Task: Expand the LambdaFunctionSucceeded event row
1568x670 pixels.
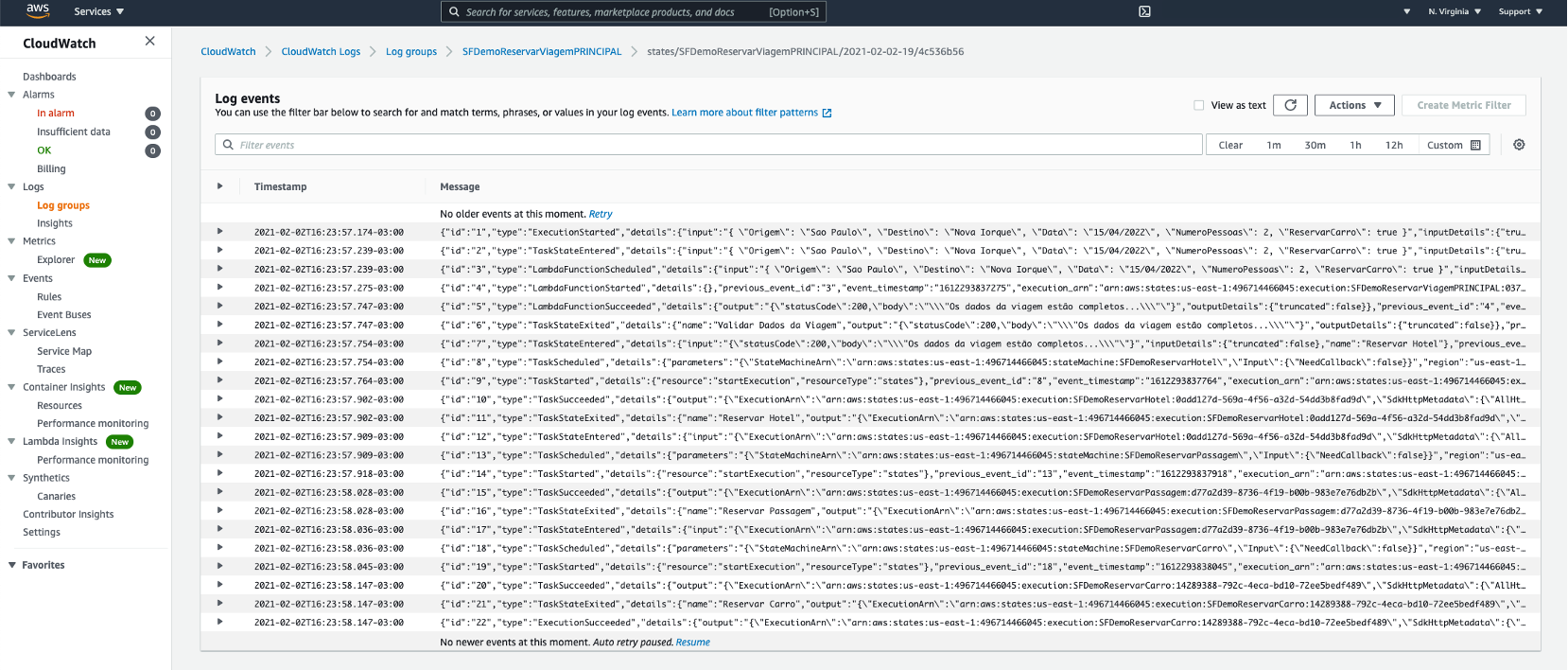Action: [x=219, y=306]
